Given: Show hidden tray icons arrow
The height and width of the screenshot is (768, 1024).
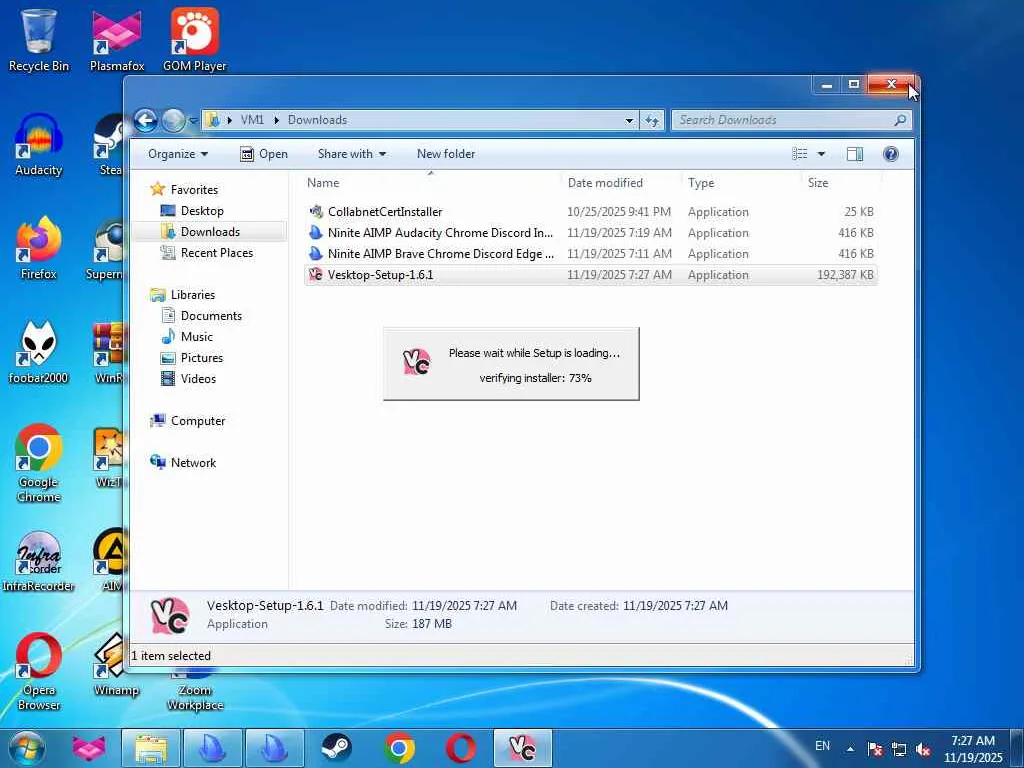Looking at the screenshot, I should coord(850,749).
